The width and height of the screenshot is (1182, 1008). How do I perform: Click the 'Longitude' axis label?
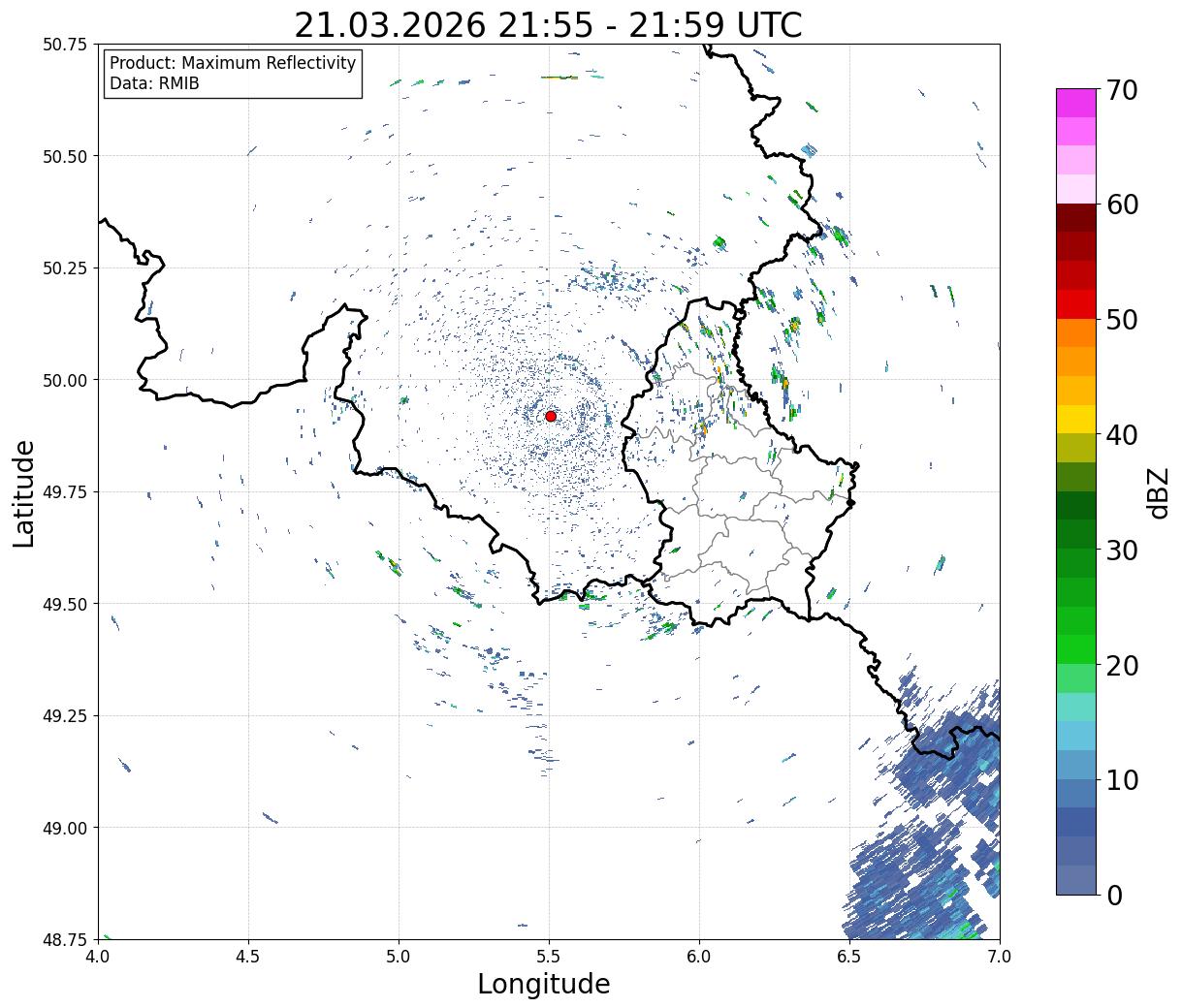(544, 984)
